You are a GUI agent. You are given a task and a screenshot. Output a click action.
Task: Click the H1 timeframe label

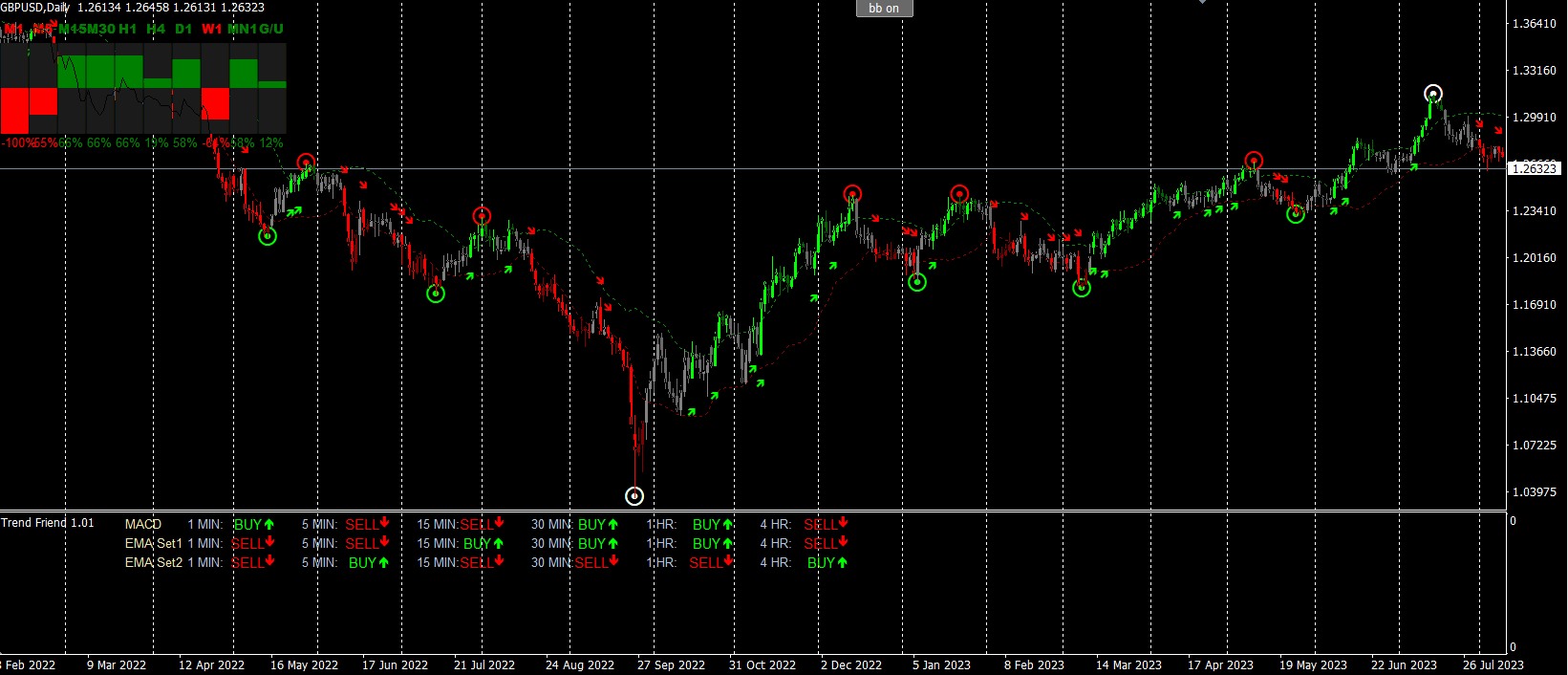point(128,29)
